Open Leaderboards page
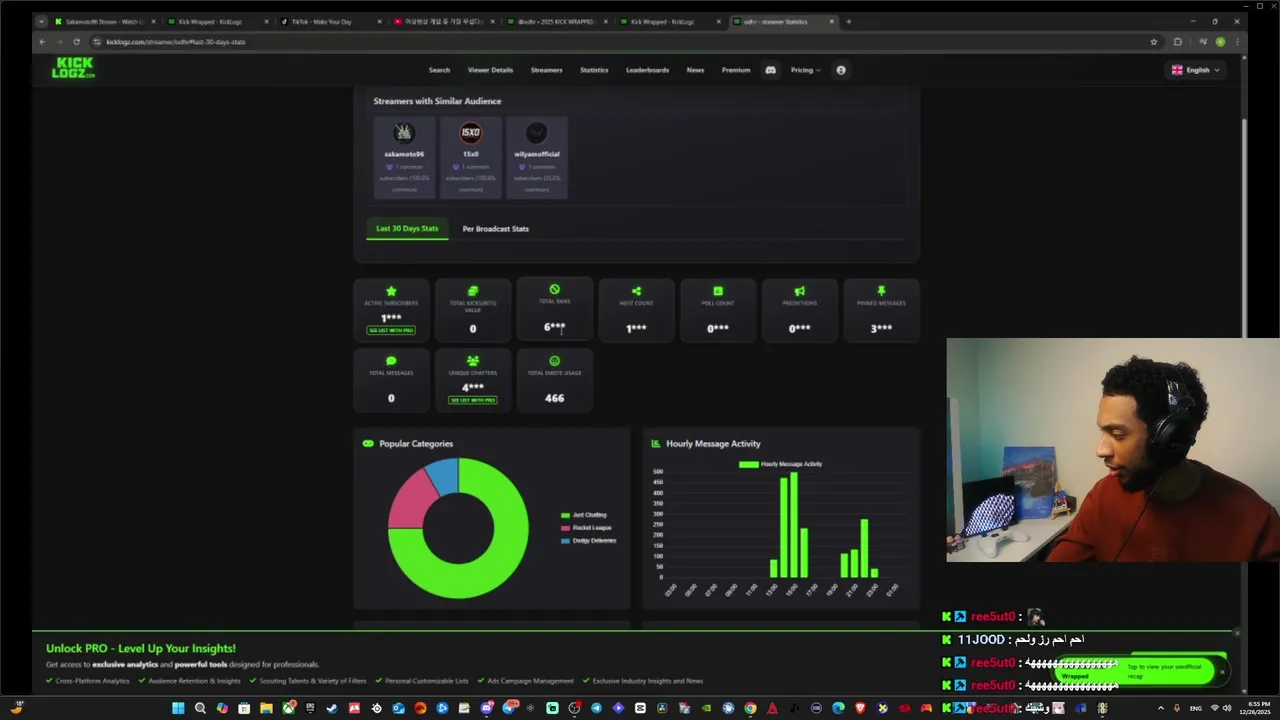 tap(647, 70)
